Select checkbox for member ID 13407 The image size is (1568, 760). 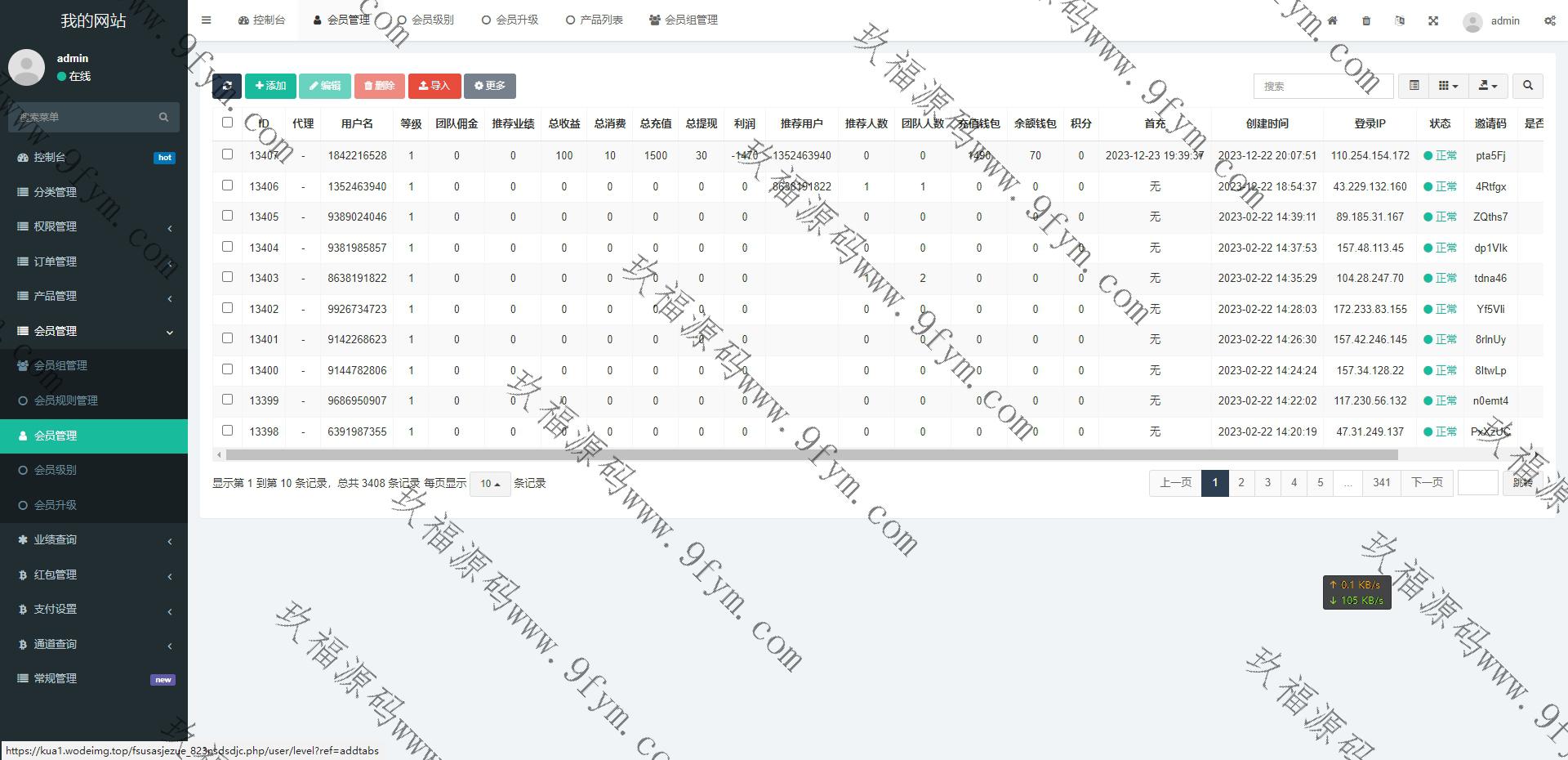click(x=227, y=154)
